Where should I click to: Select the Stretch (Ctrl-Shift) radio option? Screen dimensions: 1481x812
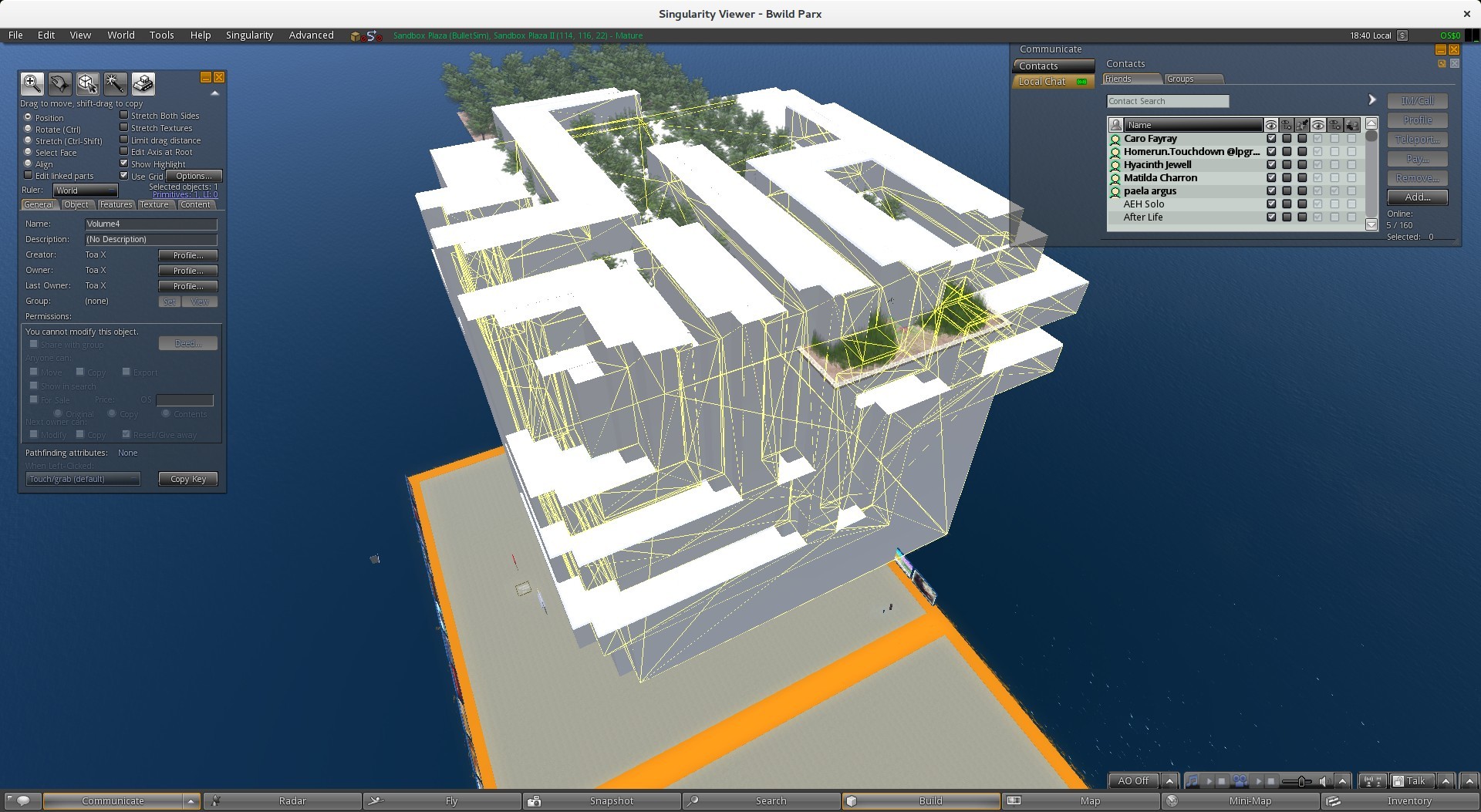click(29, 140)
